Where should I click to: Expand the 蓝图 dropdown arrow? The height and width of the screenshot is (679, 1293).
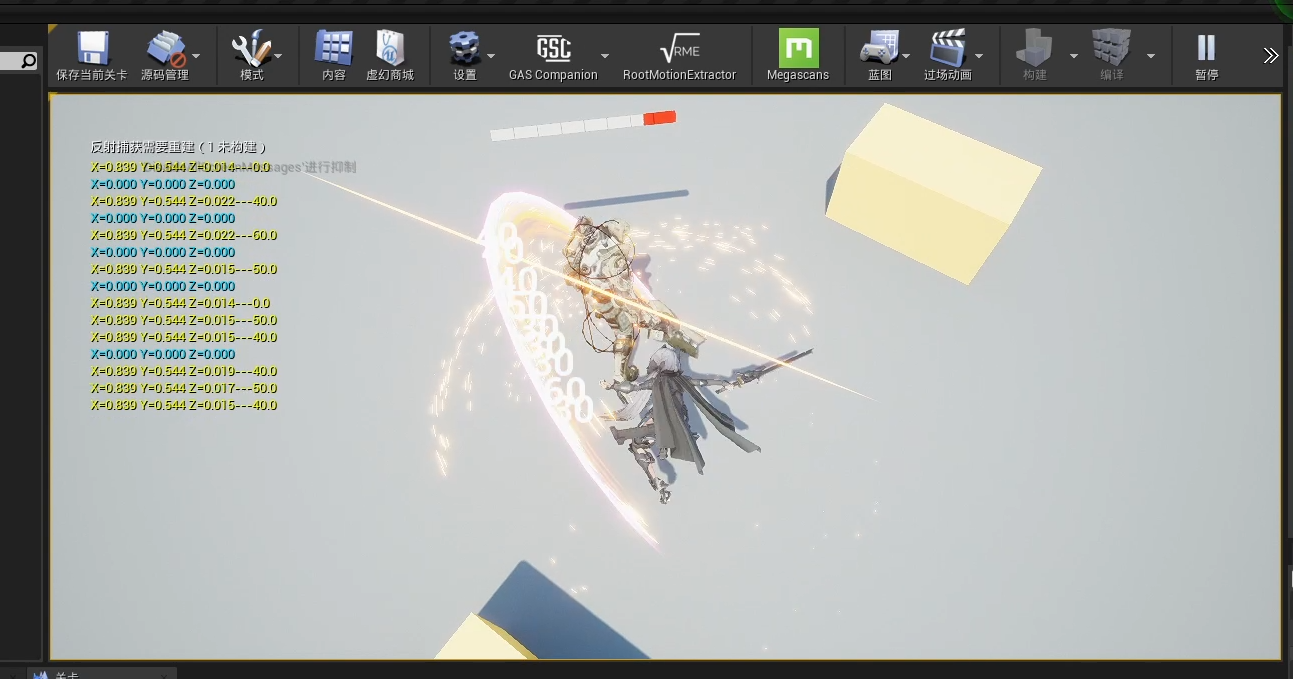(906, 56)
